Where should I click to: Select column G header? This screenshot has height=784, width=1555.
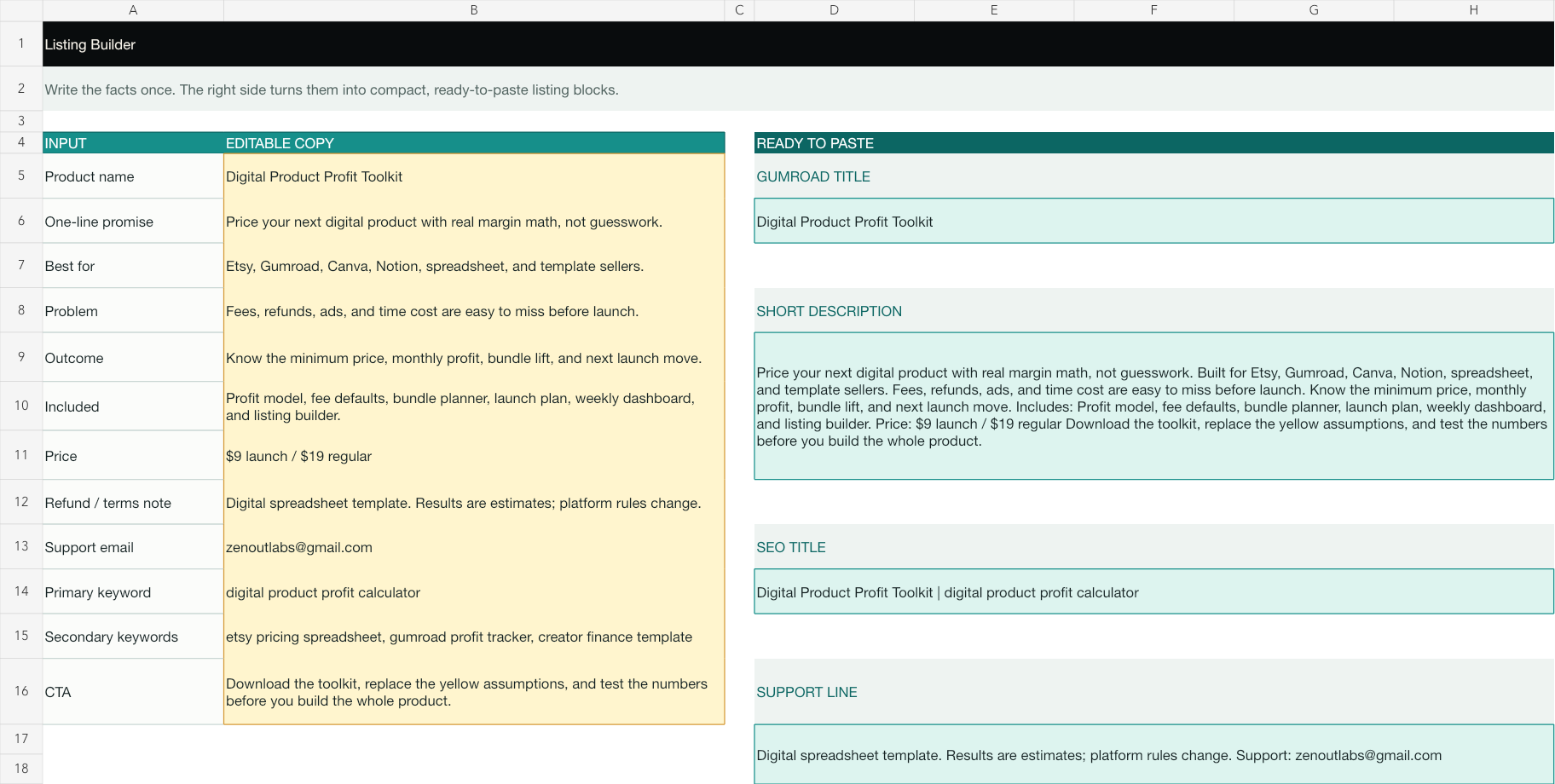1314,10
